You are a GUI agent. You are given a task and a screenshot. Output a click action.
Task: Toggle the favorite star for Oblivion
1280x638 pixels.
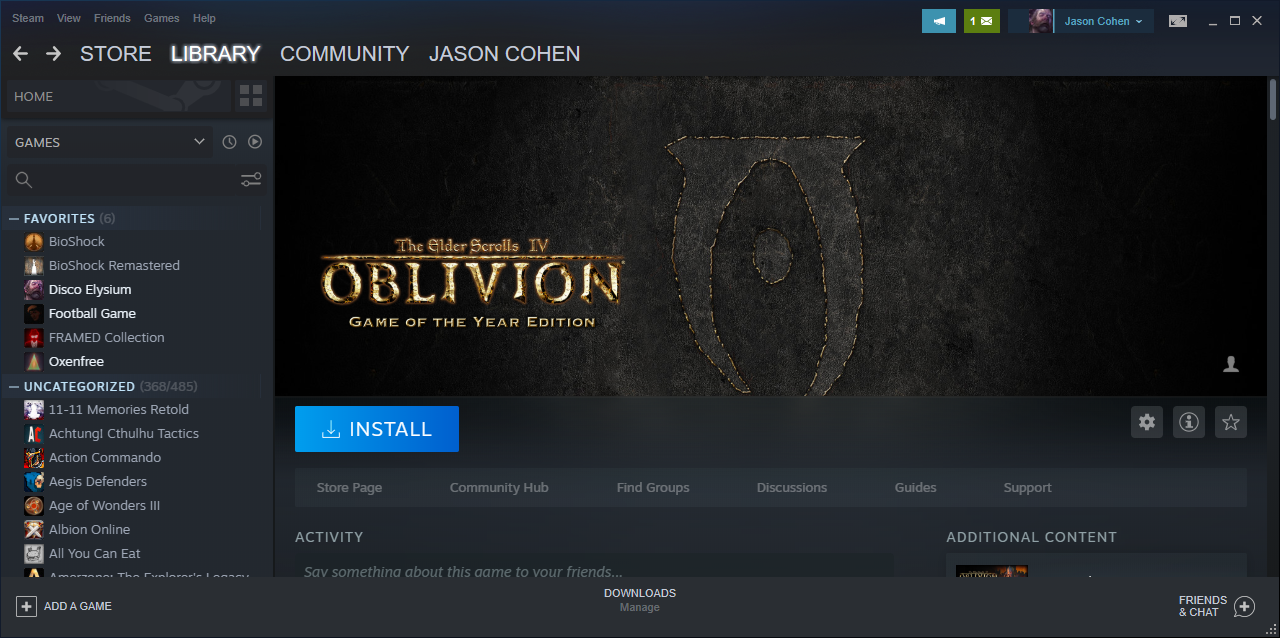point(1231,422)
